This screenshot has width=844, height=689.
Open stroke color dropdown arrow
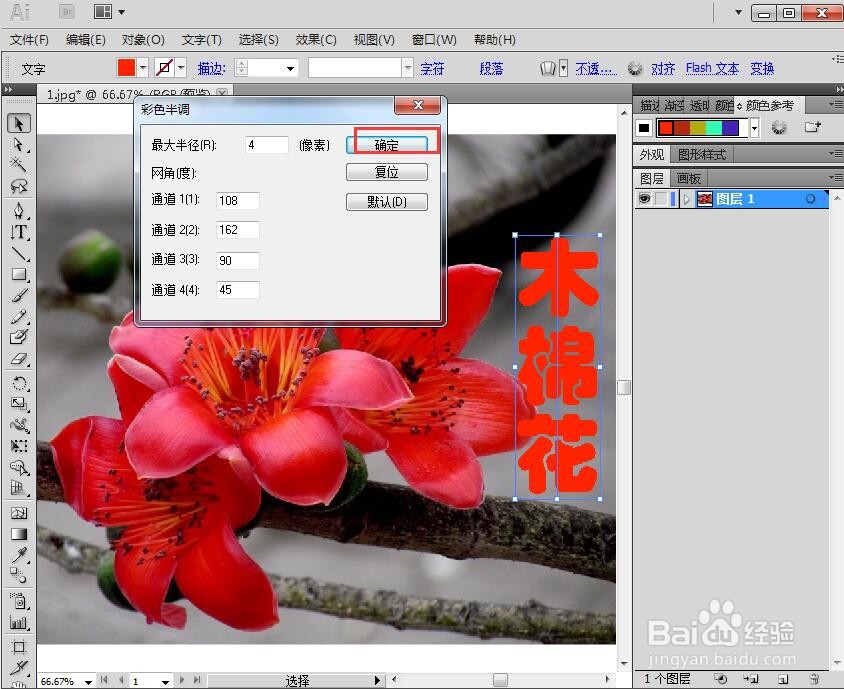click(181, 68)
